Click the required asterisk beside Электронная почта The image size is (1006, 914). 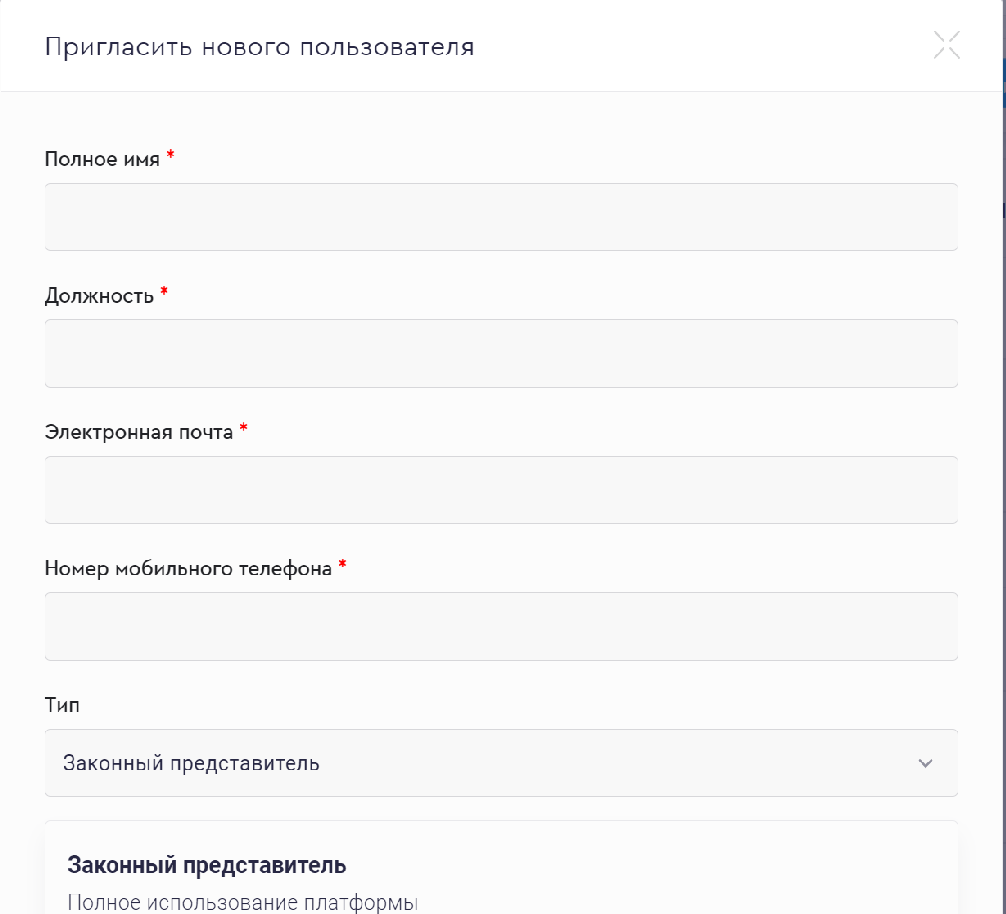tap(243, 430)
